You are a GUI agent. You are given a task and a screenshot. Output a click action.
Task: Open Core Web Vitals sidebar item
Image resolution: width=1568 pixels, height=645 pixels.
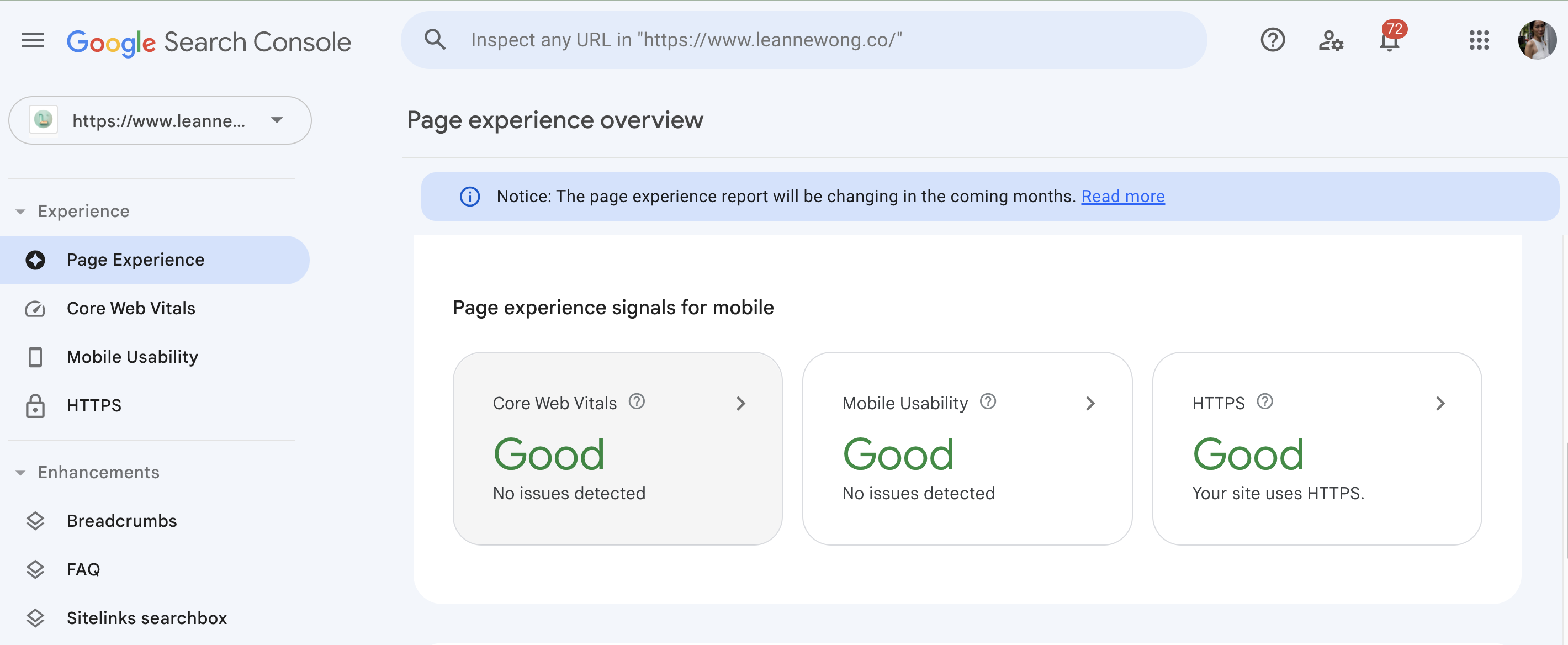tap(155, 309)
